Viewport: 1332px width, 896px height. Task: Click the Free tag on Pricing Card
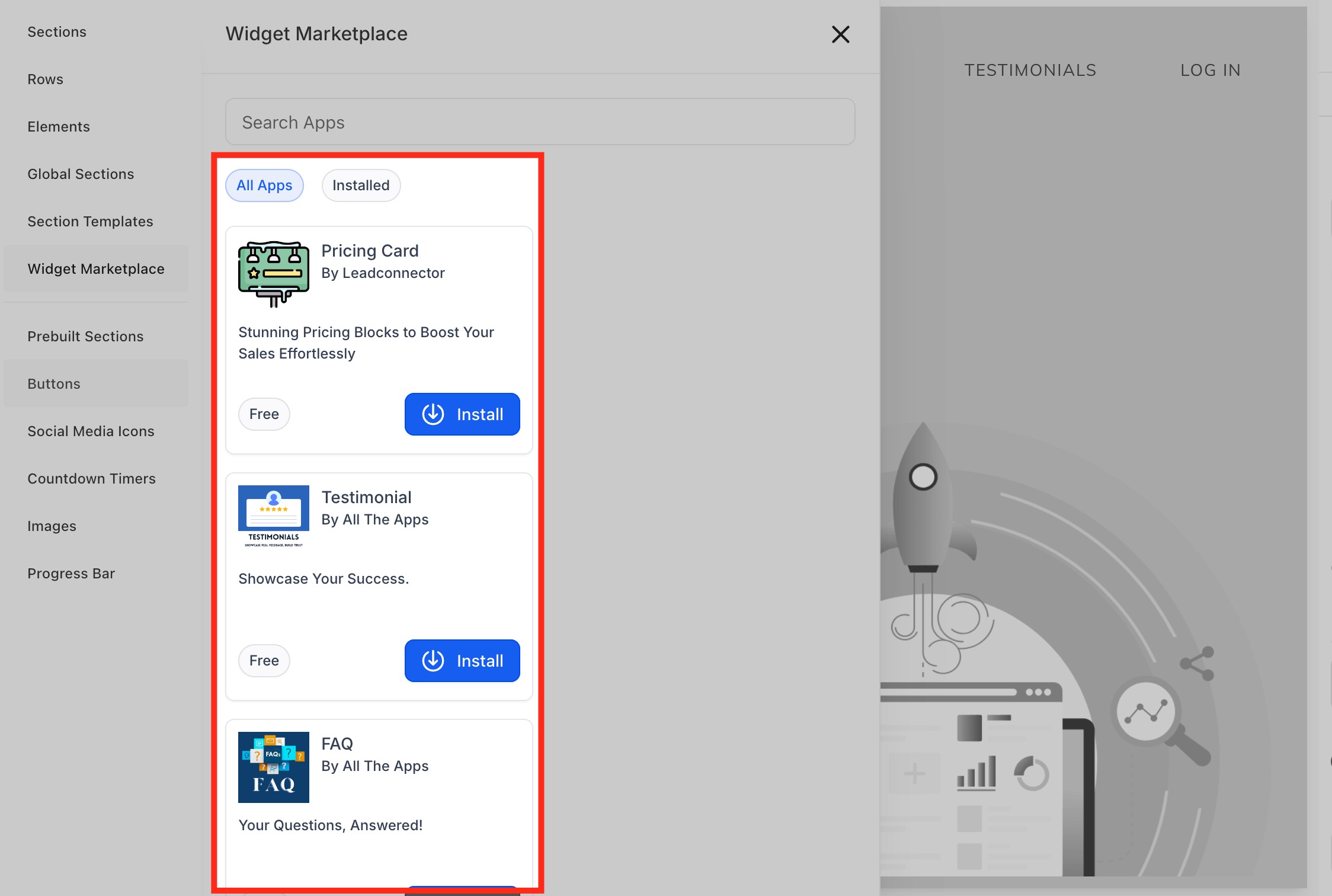tap(264, 414)
